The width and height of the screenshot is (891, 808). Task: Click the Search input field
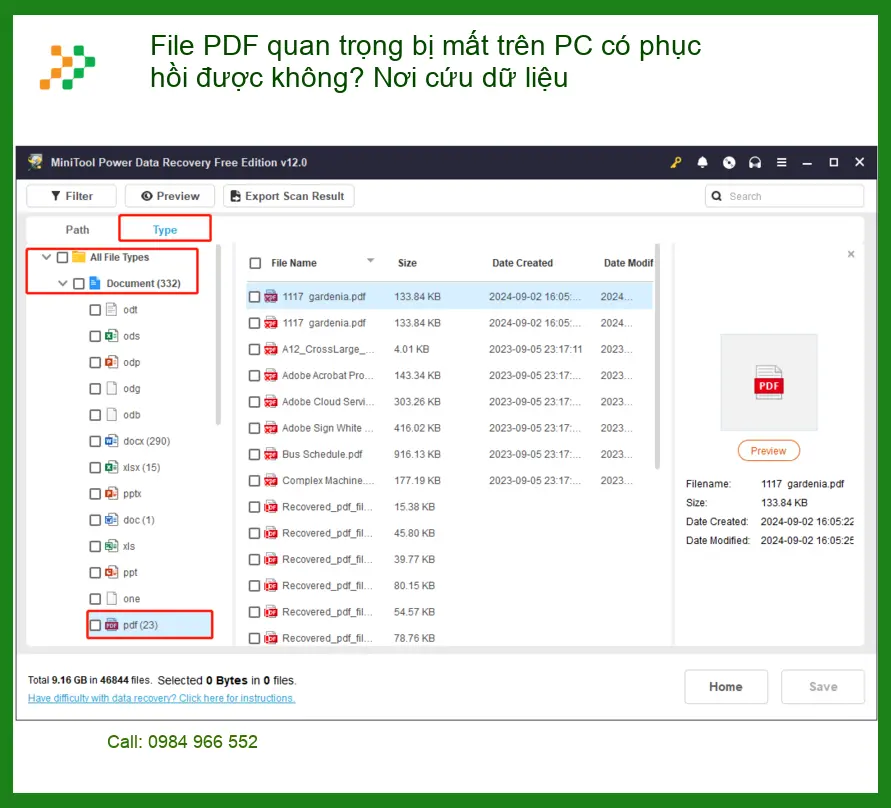[x=784, y=196]
